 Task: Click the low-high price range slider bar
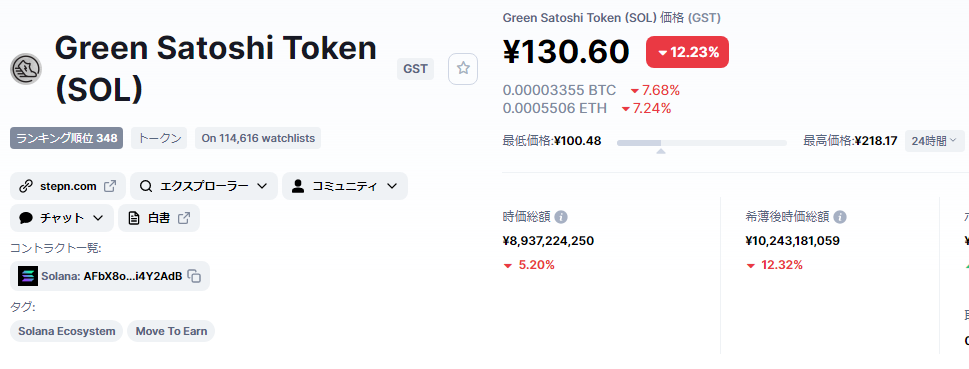701,143
